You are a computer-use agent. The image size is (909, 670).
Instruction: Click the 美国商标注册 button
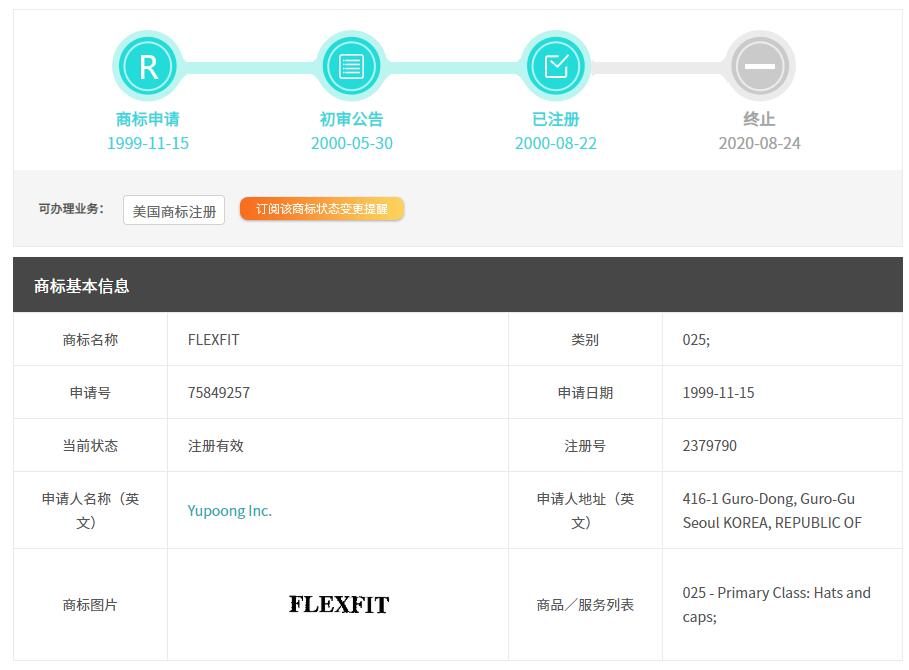(174, 210)
